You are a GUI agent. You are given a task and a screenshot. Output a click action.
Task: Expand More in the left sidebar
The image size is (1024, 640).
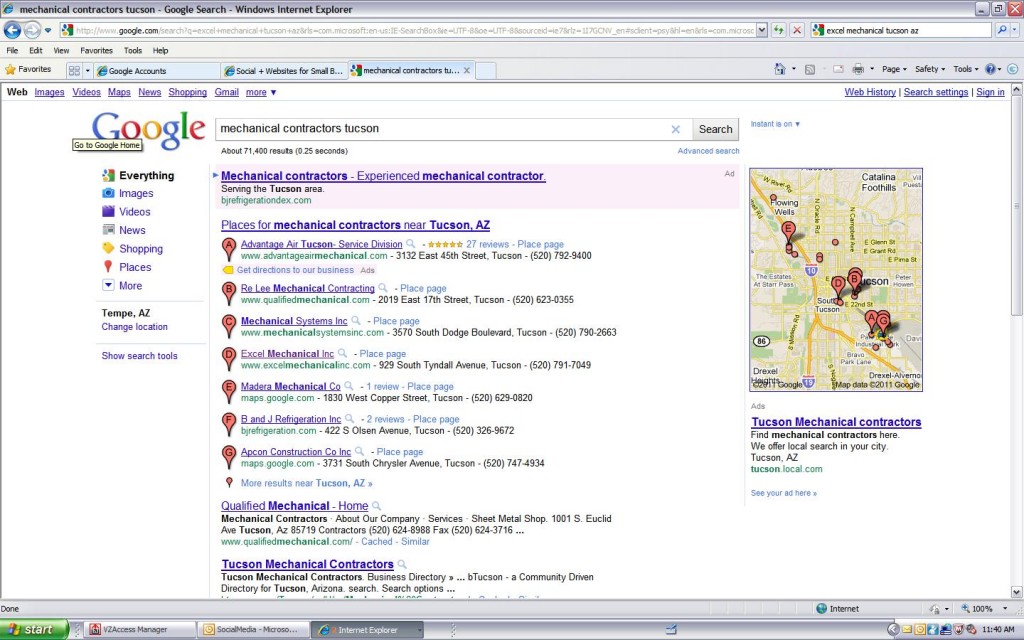click(123, 285)
